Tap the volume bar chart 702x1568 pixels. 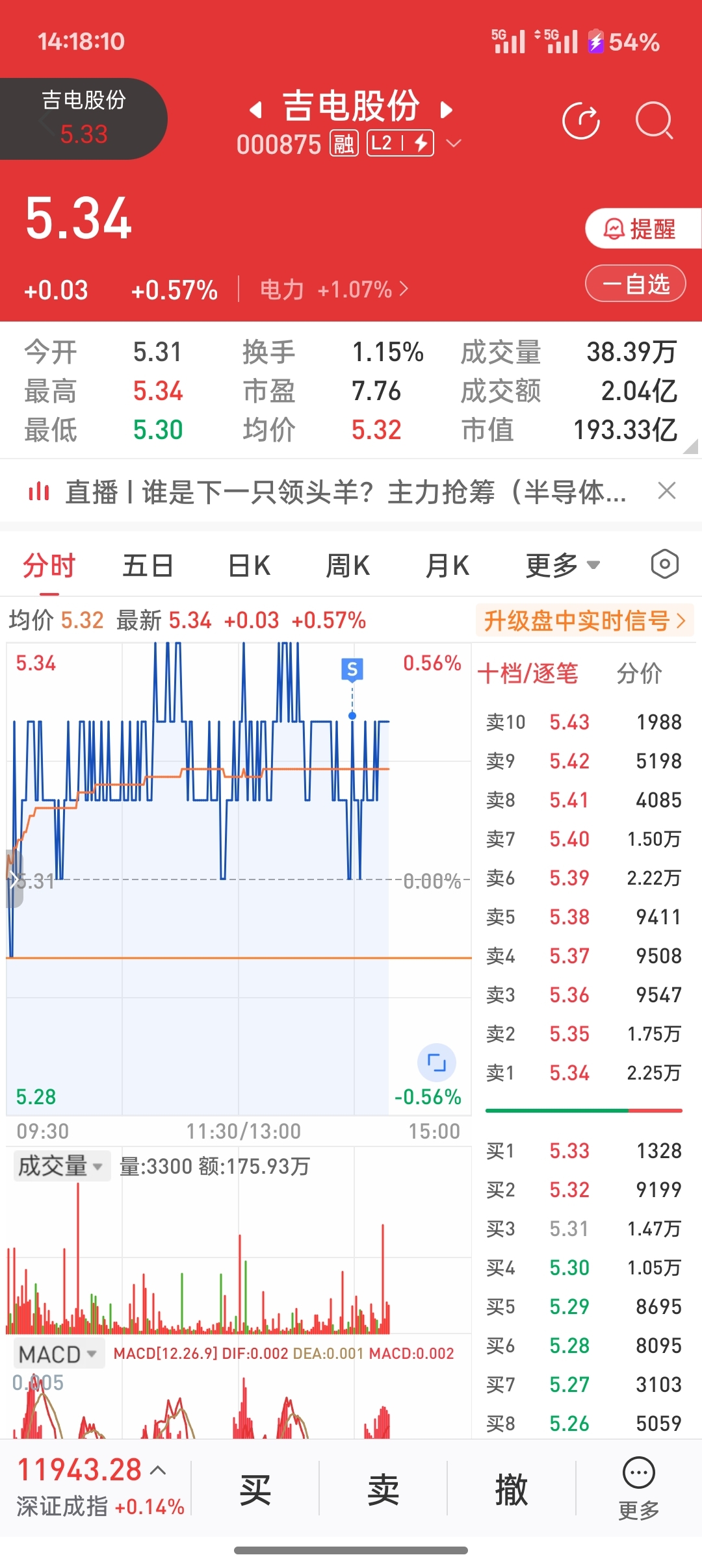tap(239, 1257)
